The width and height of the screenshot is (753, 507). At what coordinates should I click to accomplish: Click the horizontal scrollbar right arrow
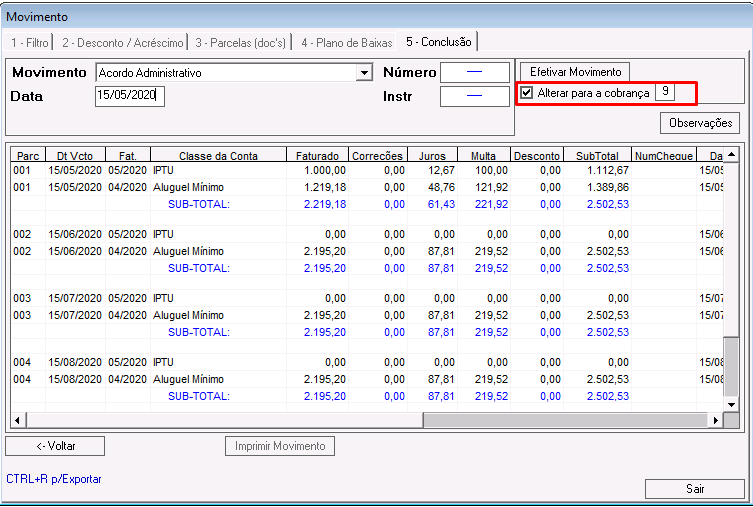pos(716,420)
